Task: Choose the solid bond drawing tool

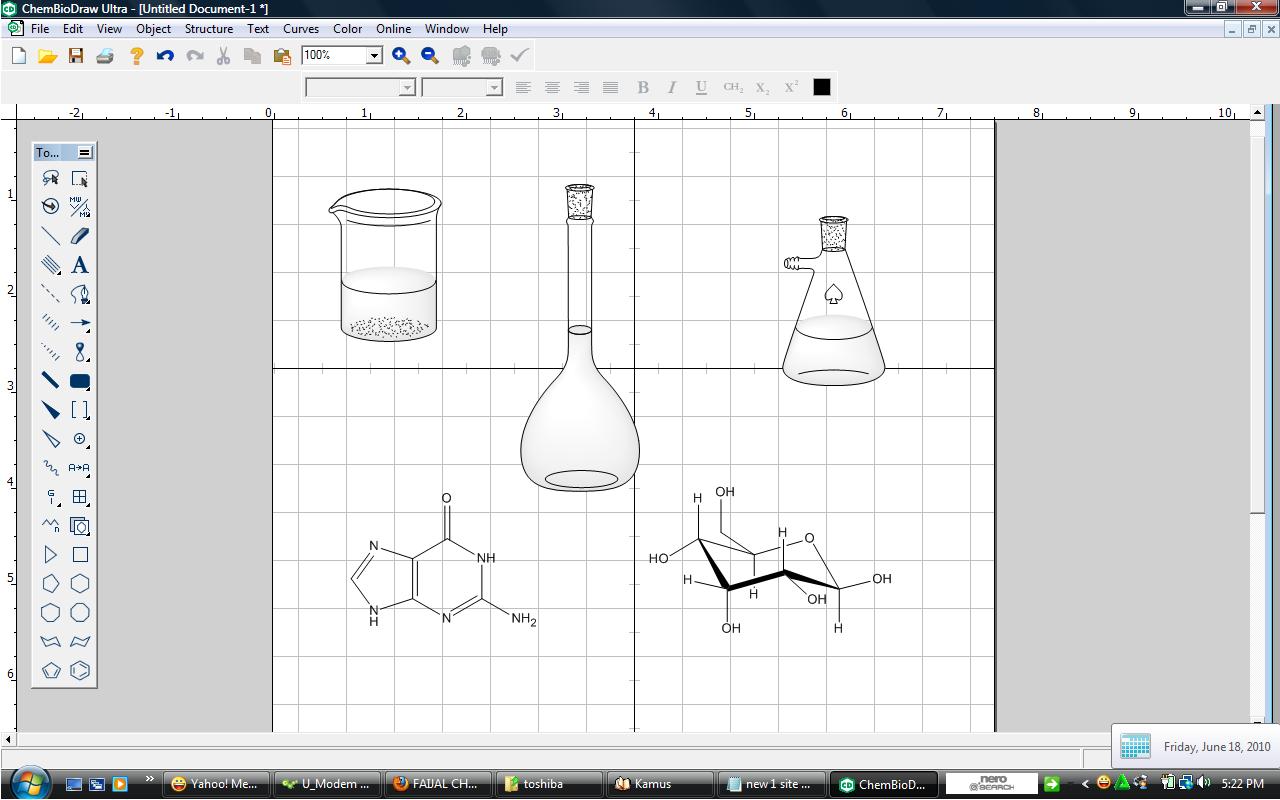Action: click(49, 235)
